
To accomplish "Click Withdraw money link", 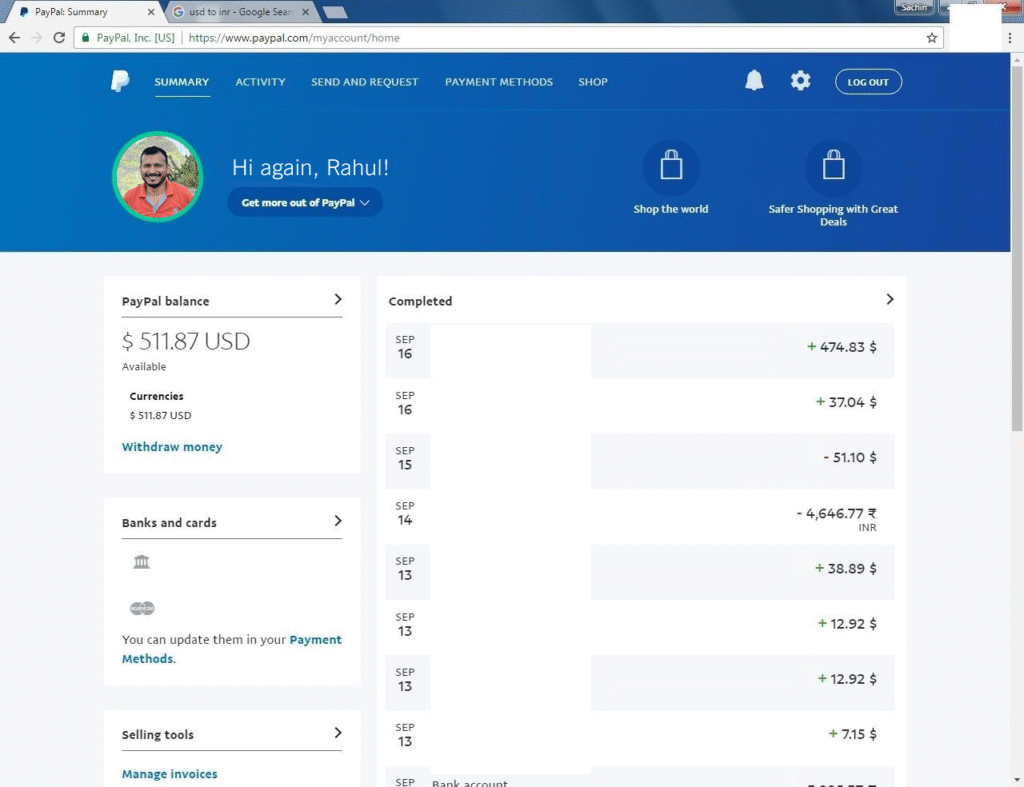I will coord(172,447).
